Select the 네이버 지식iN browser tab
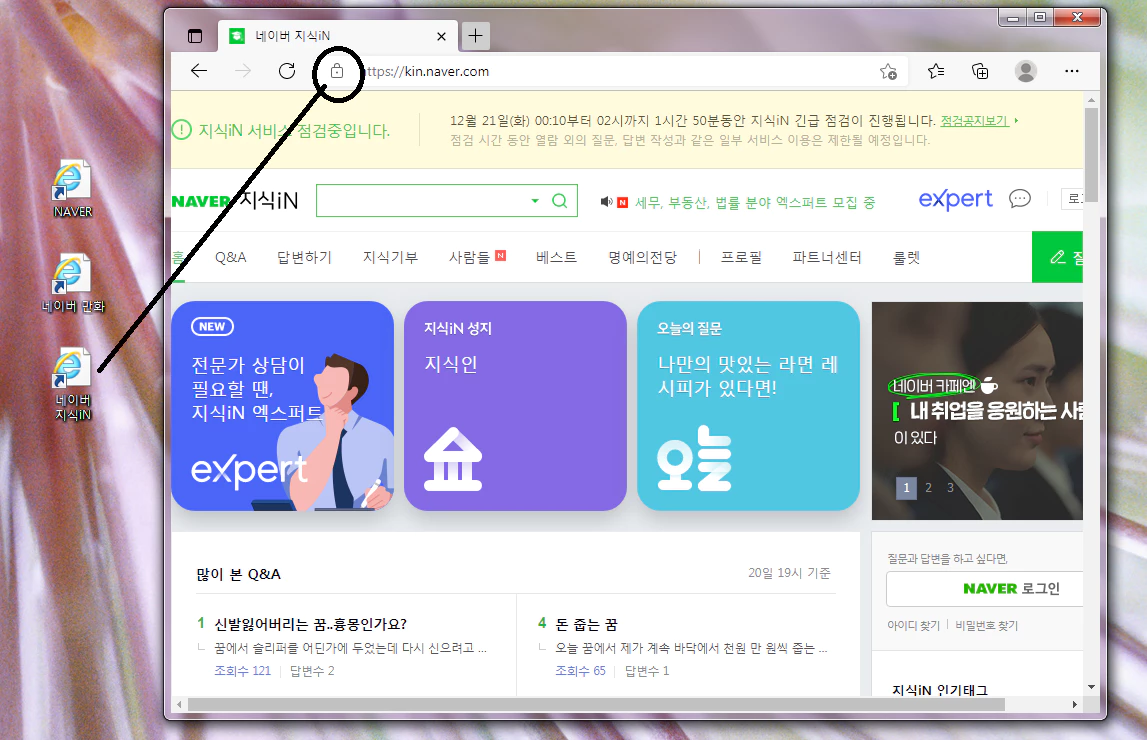Screen dimensions: 1147x740 coord(338,36)
